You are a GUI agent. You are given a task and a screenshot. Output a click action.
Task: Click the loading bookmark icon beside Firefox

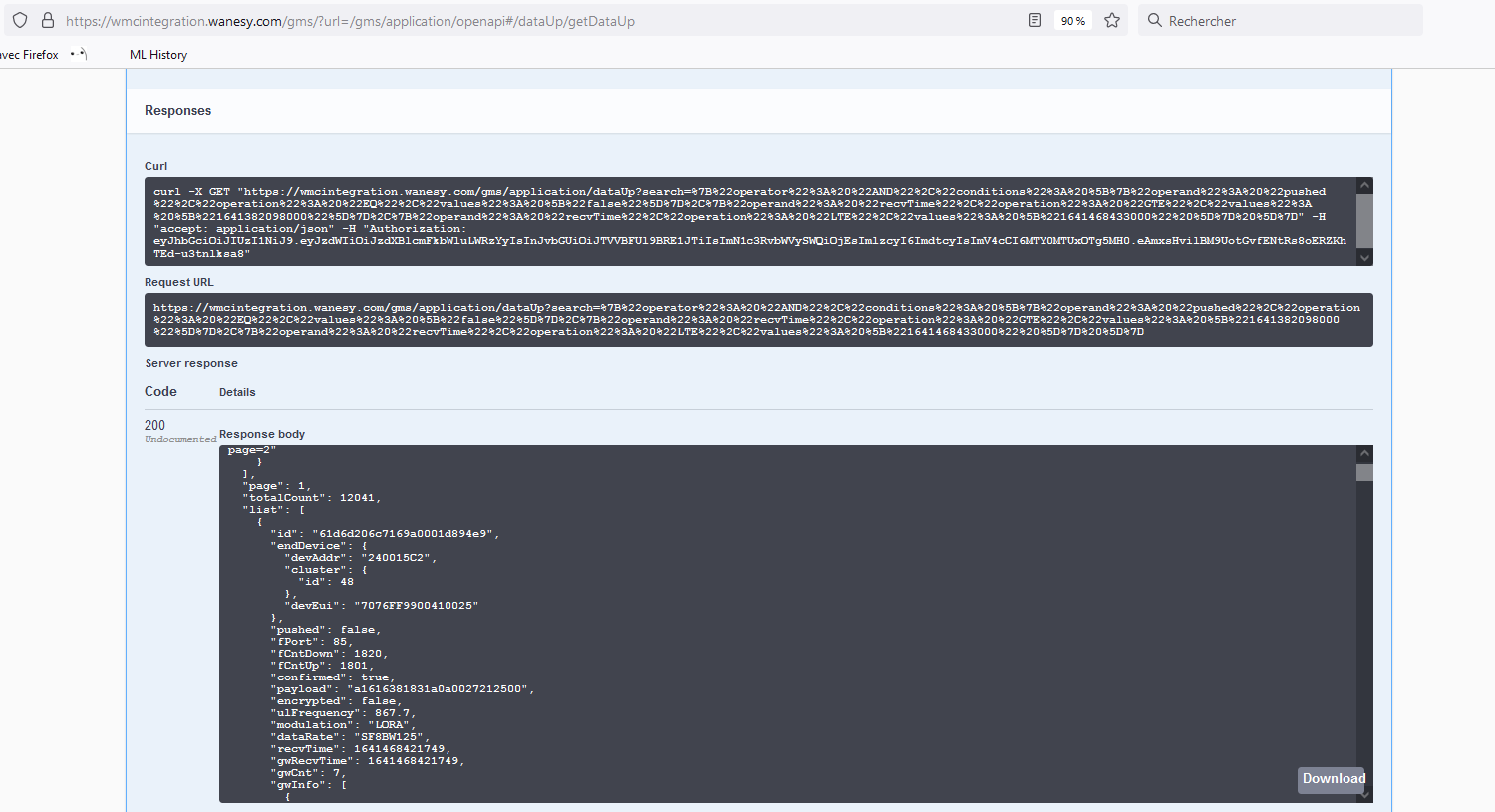(x=79, y=54)
